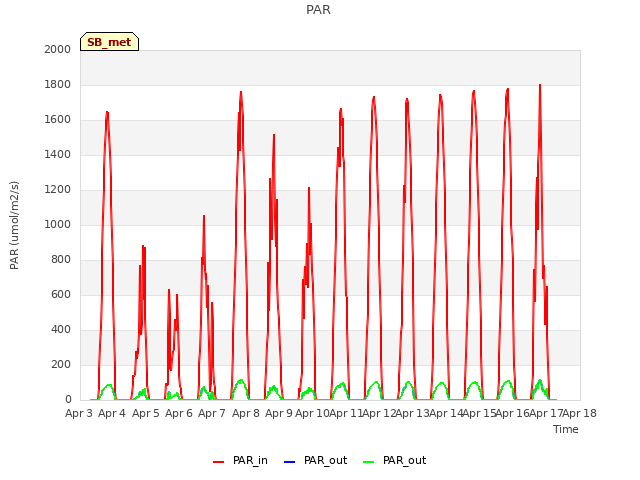The image size is (640, 480).
Task: Click the Apr 3 x-axis label
Action: [x=79, y=413]
